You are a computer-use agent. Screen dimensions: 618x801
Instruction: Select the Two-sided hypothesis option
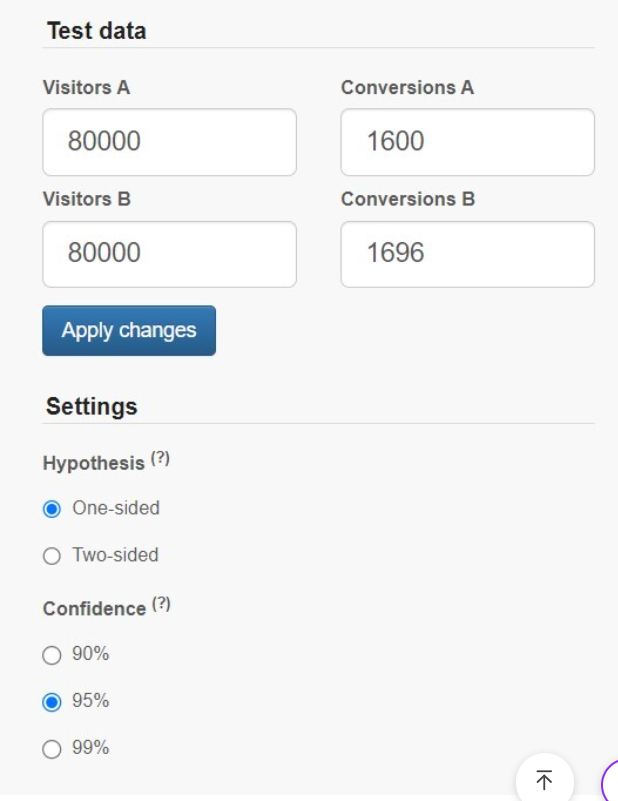click(52, 556)
